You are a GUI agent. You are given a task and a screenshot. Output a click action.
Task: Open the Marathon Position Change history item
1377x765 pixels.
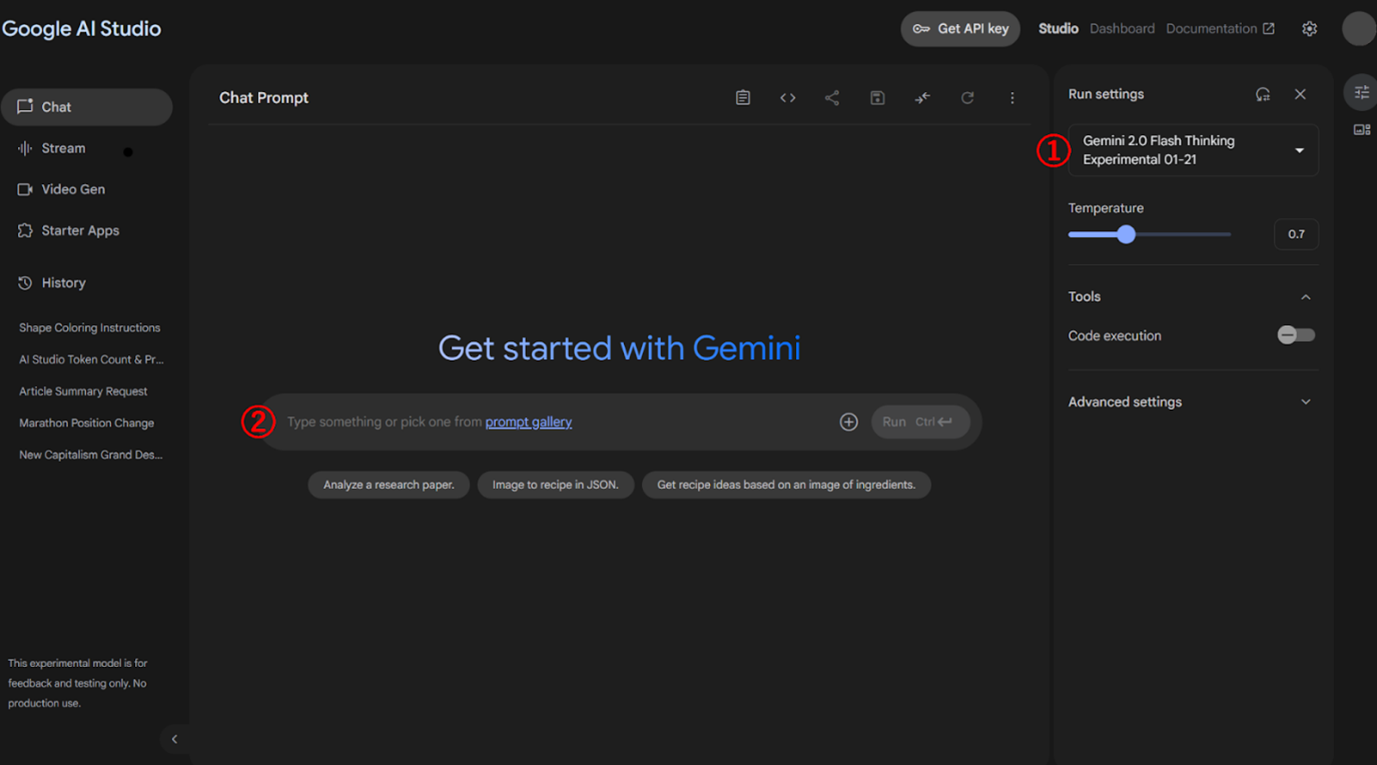pos(86,423)
